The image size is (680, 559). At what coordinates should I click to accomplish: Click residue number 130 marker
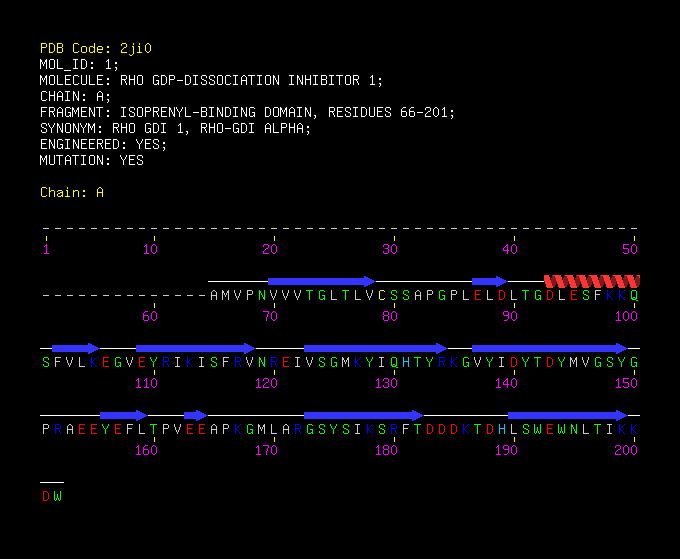point(386,383)
